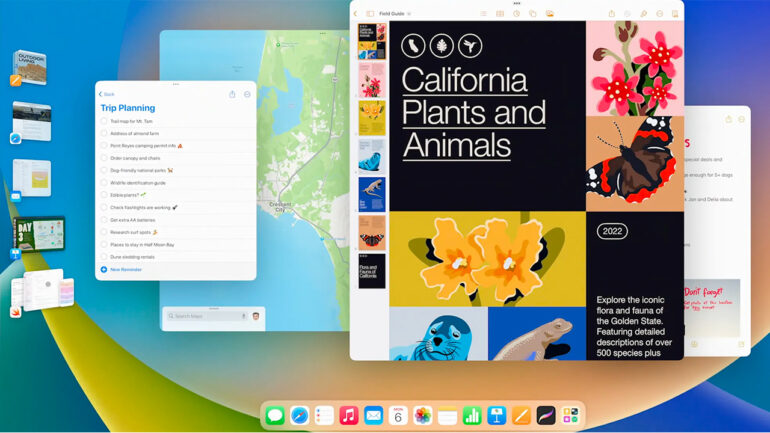This screenshot has width=770, height=433.
Task: Open the three-dot multitasking menu above Field Guide
Action: [x=517, y=3]
